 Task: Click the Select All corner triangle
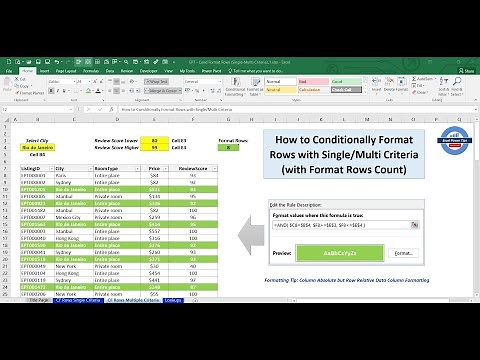[x=6, y=119]
